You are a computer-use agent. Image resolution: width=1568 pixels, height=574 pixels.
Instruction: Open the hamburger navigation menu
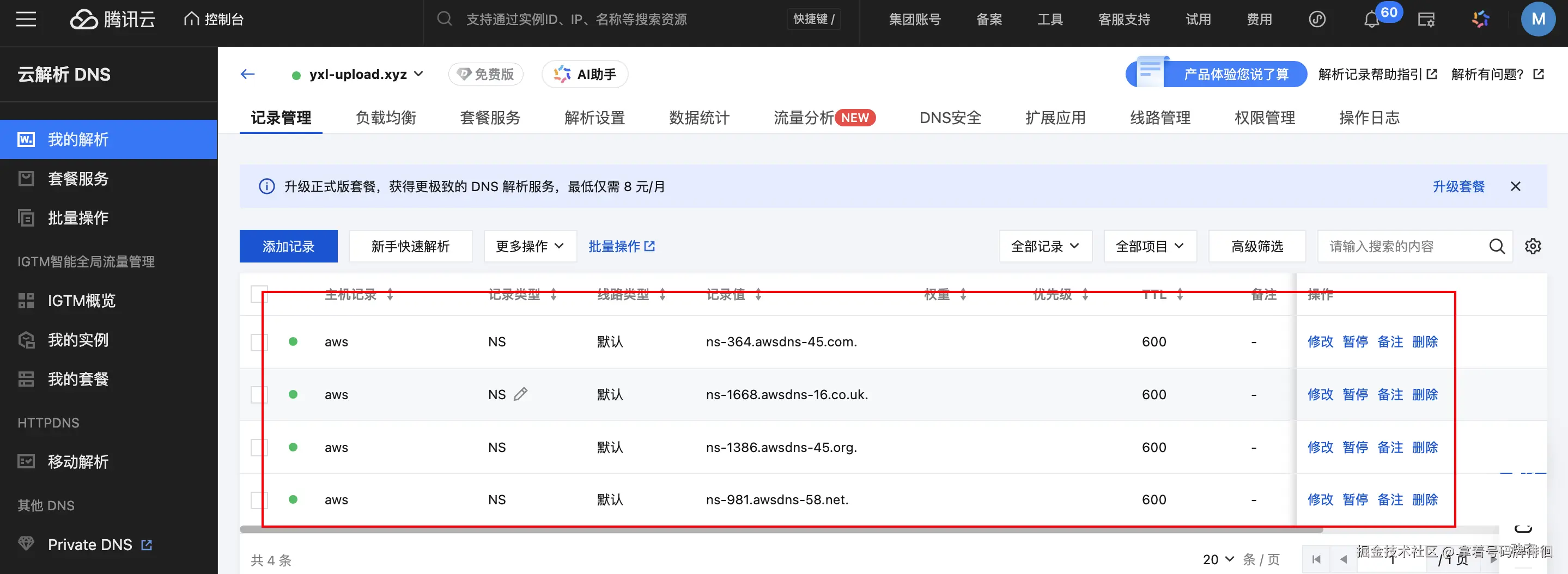(x=26, y=20)
